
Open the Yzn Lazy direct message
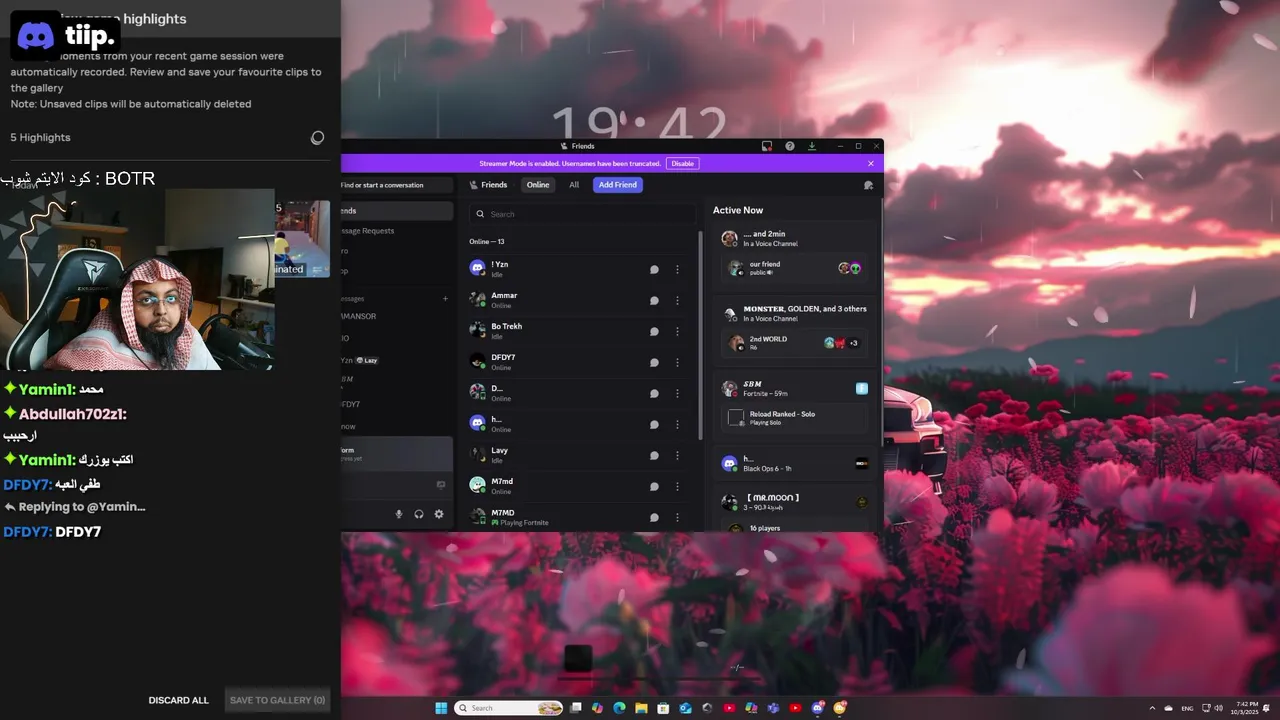[x=397, y=360]
